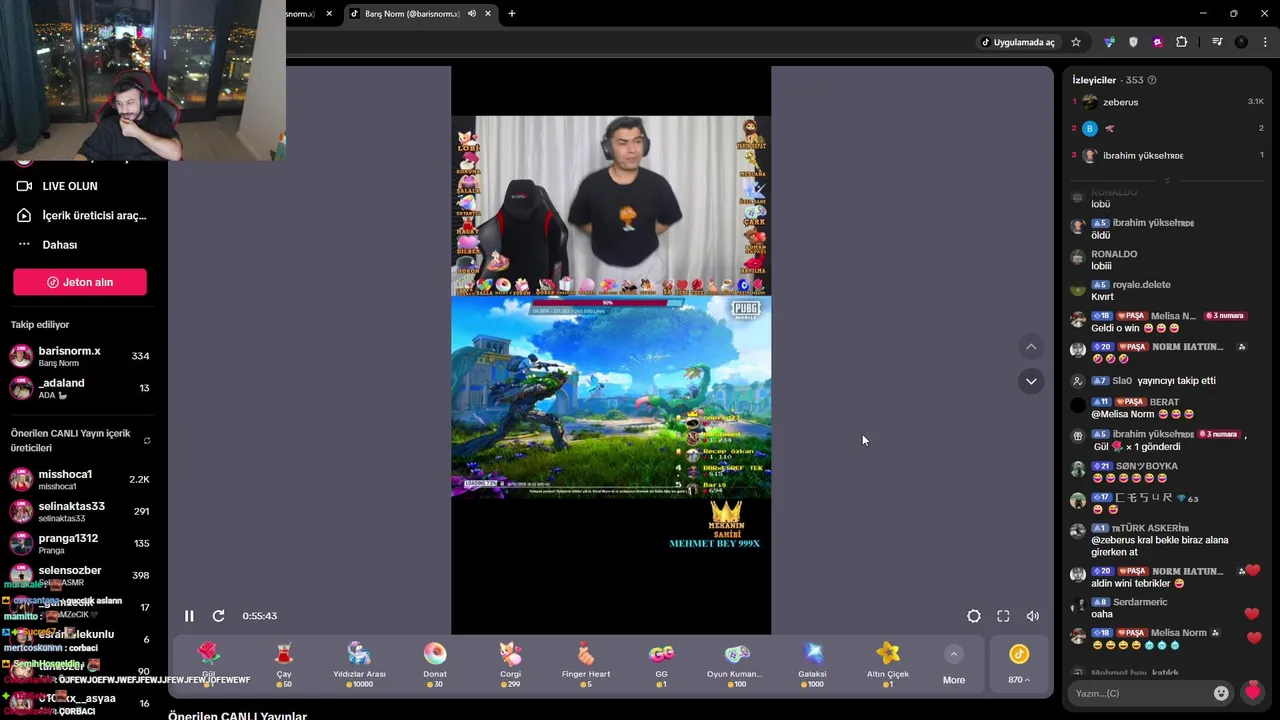The width and height of the screenshot is (1280, 720).
Task: Close the Barış Norm tab
Action: tap(488, 14)
